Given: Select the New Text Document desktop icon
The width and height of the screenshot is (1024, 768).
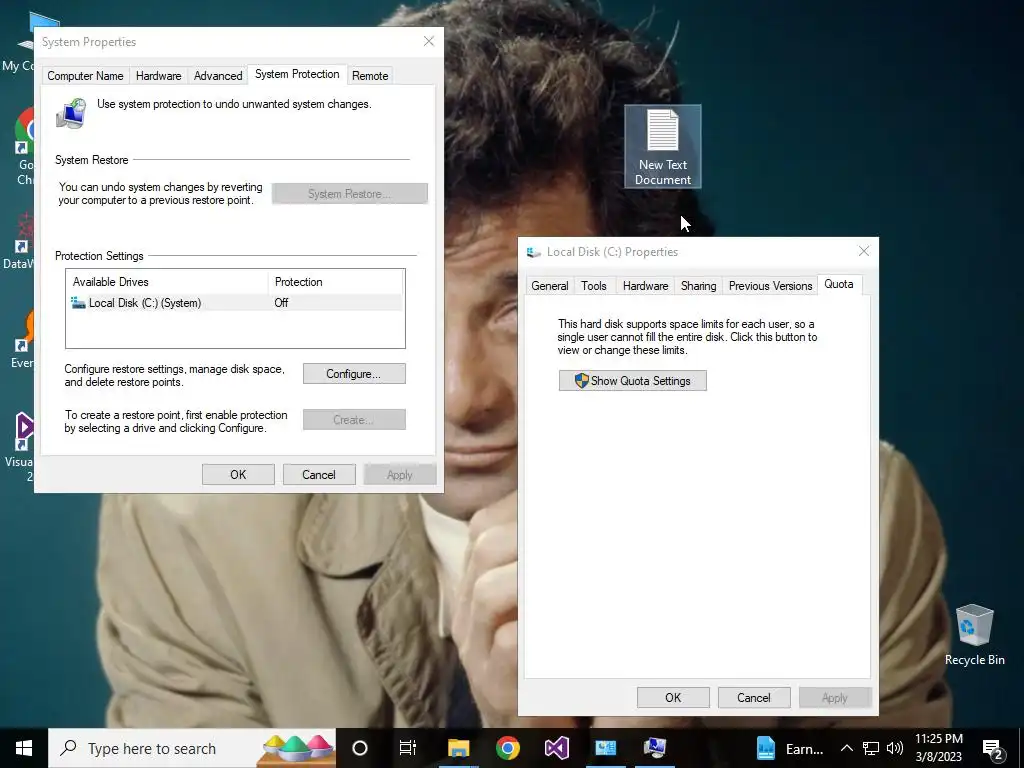Looking at the screenshot, I should tap(663, 146).
